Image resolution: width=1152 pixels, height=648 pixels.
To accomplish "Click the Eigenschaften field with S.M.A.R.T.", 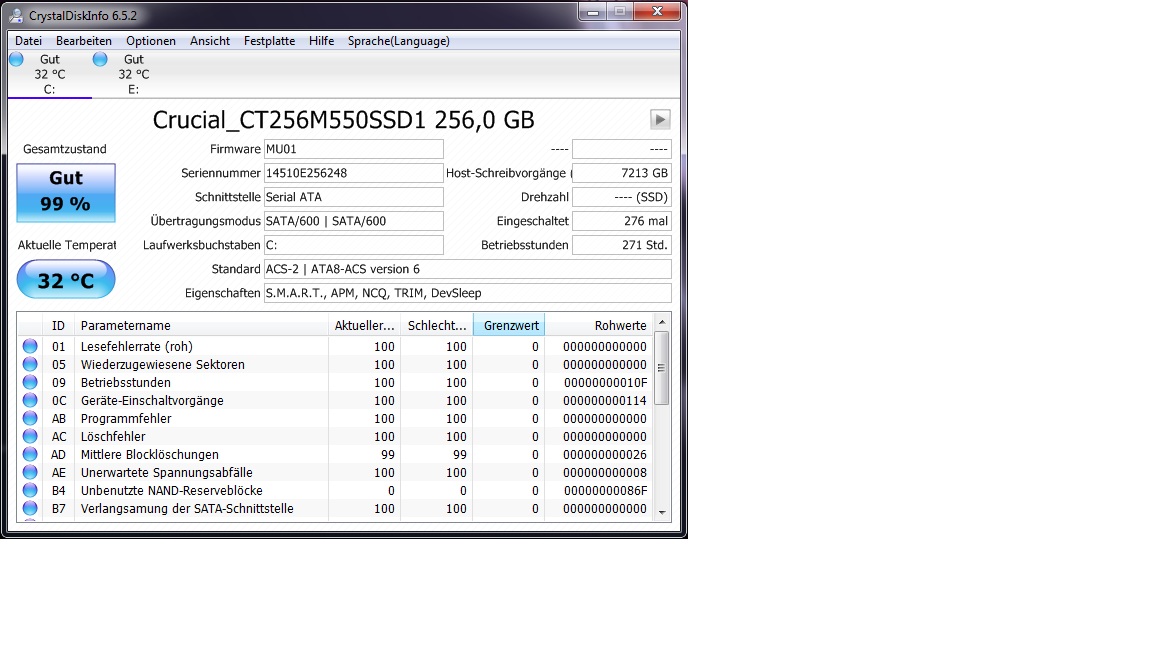I will 467,293.
